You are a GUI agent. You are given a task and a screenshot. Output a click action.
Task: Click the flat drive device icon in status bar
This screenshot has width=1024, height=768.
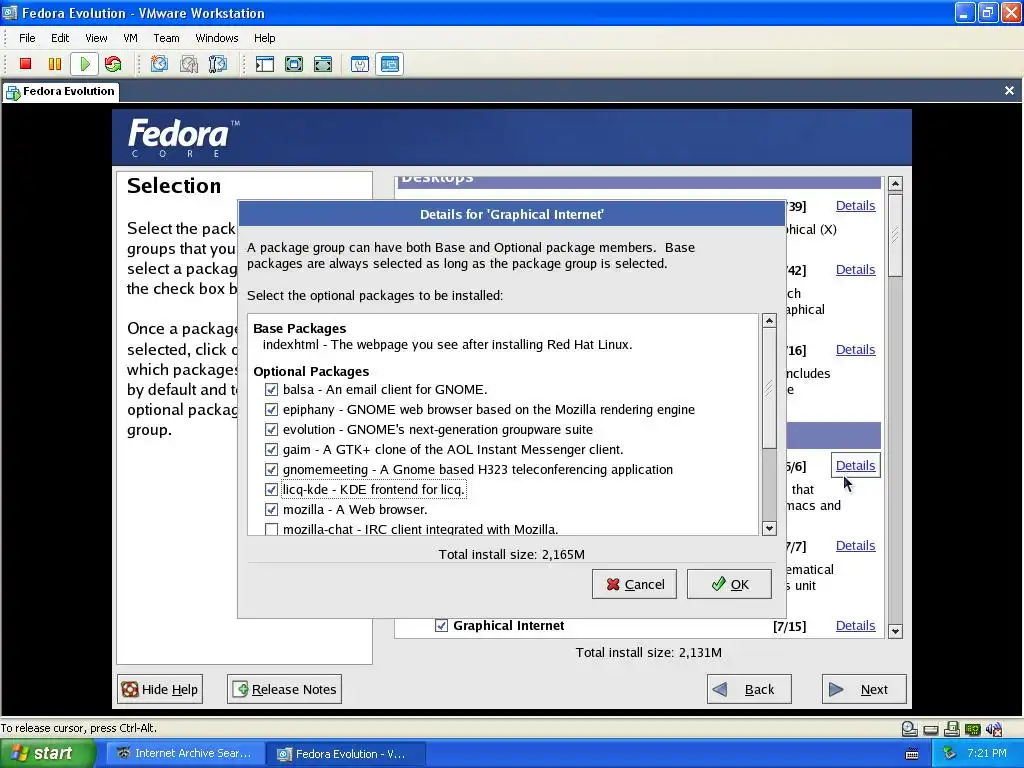pyautogui.click(x=931, y=729)
